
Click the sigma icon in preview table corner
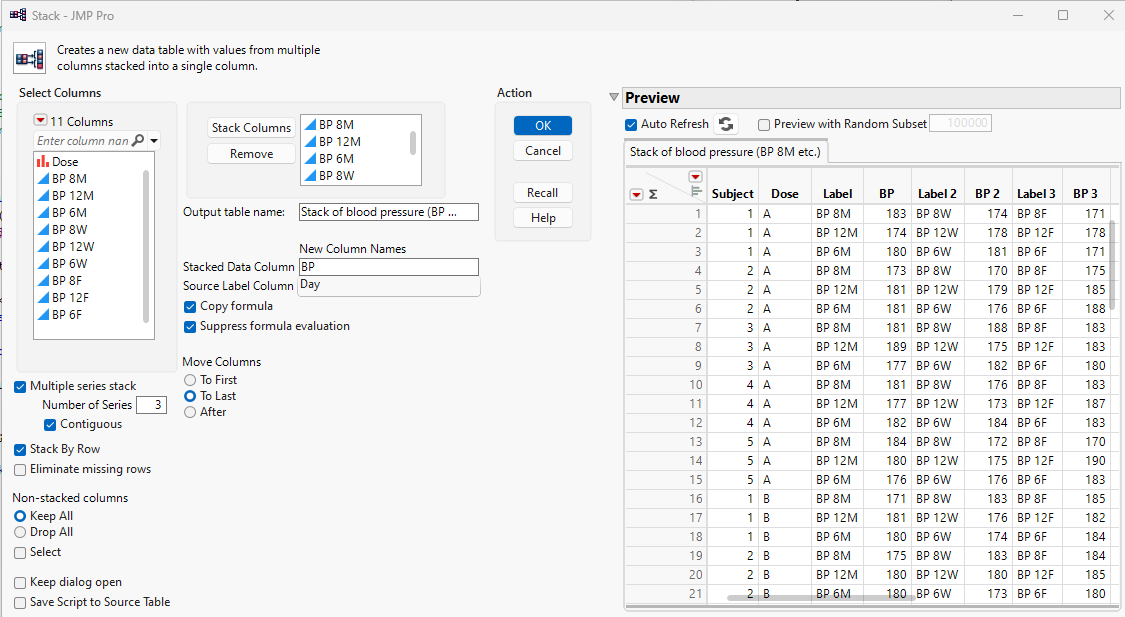(653, 194)
